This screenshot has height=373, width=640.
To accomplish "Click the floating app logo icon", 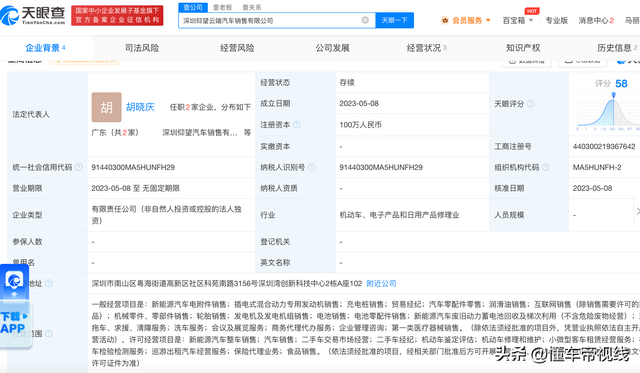I will click(14, 281).
